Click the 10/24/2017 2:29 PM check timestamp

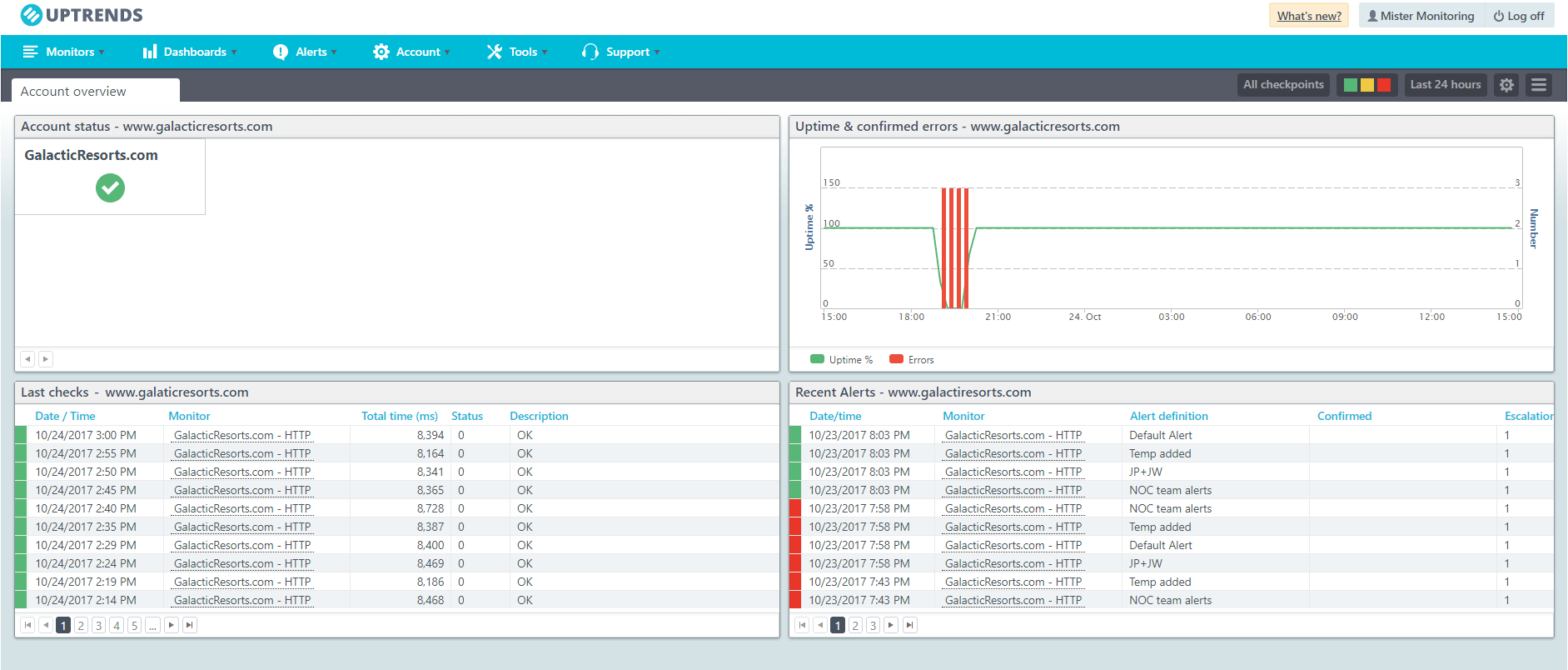click(86, 545)
